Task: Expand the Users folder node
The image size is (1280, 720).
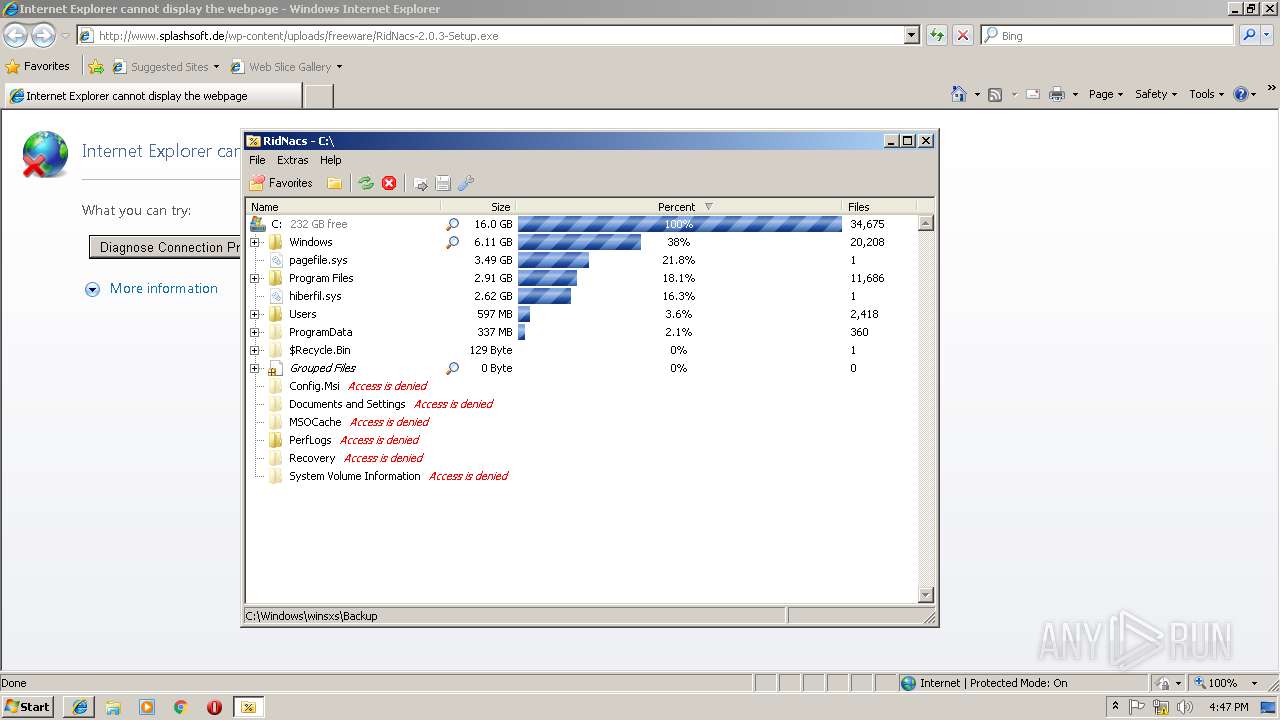Action: [255, 314]
